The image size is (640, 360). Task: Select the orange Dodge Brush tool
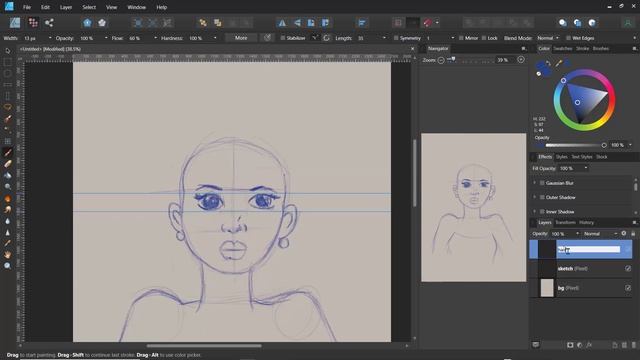coord(7,199)
